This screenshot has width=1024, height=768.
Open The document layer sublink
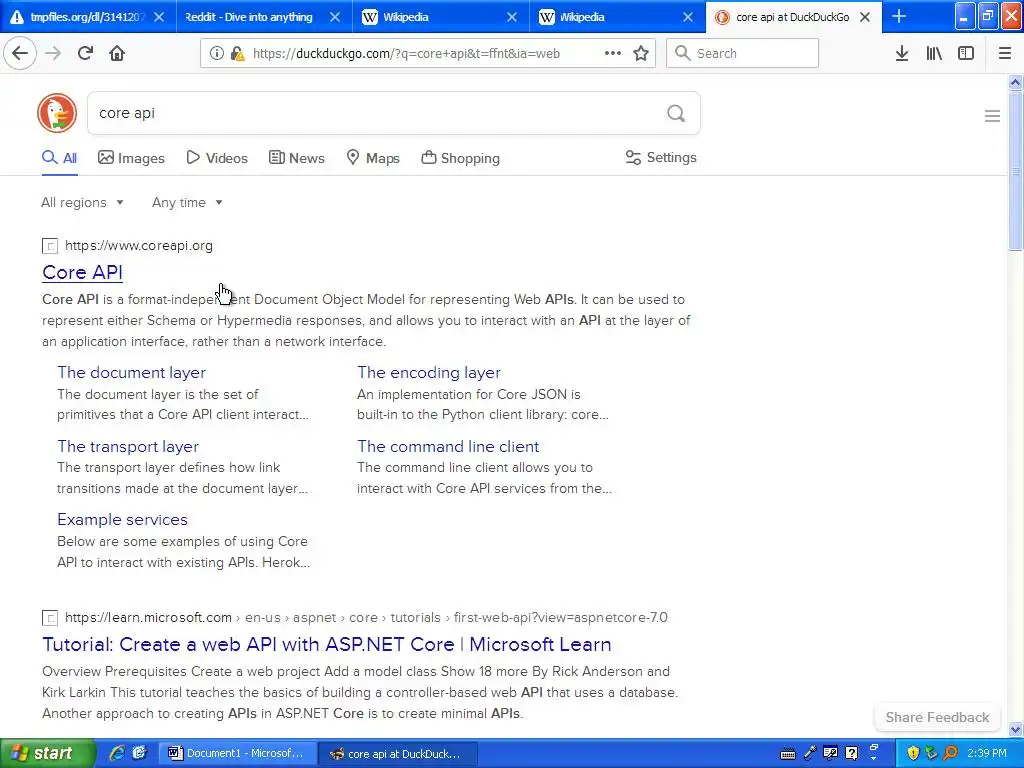[x=131, y=372]
